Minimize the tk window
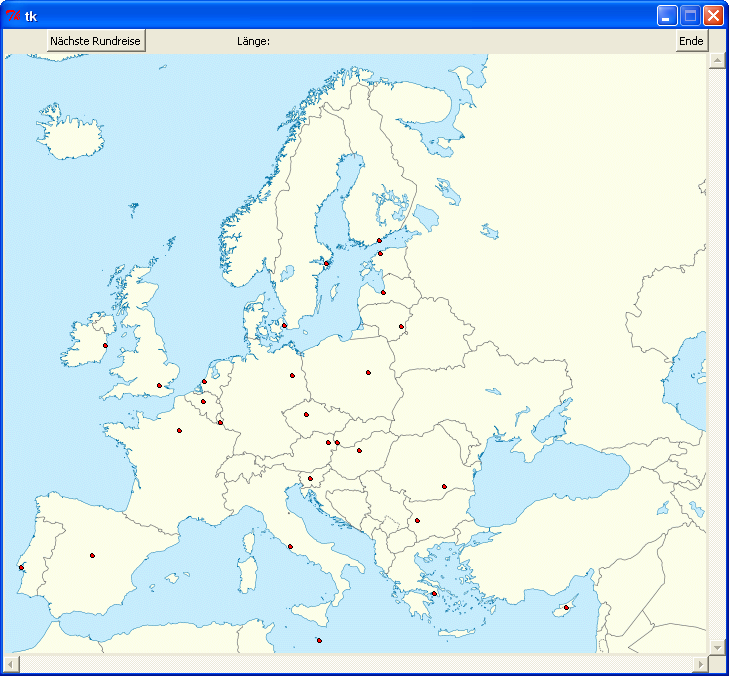This screenshot has height=676, width=729. coord(667,15)
